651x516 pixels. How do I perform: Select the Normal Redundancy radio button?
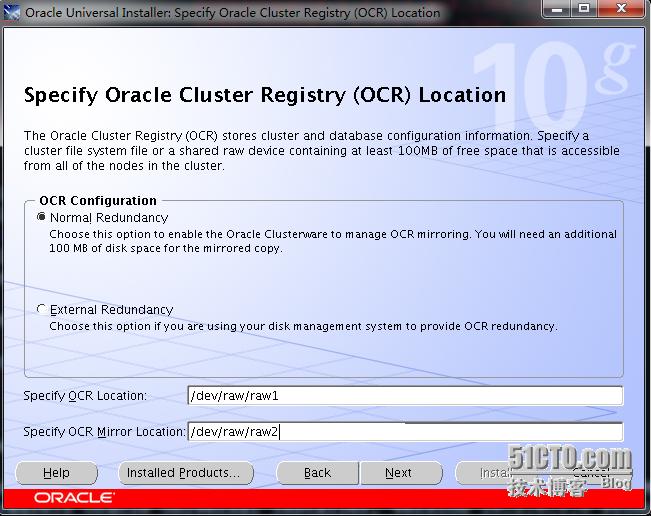[x=41, y=217]
